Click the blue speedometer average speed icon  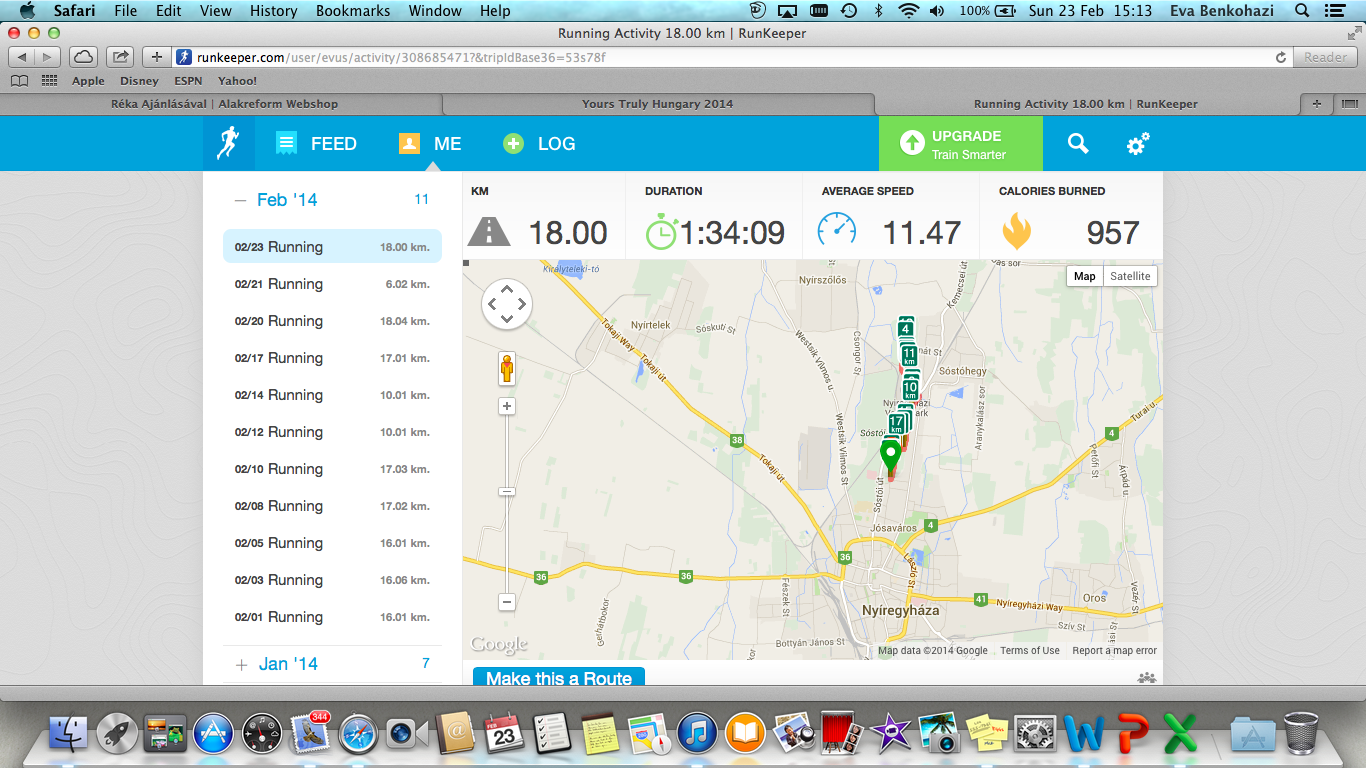837,230
